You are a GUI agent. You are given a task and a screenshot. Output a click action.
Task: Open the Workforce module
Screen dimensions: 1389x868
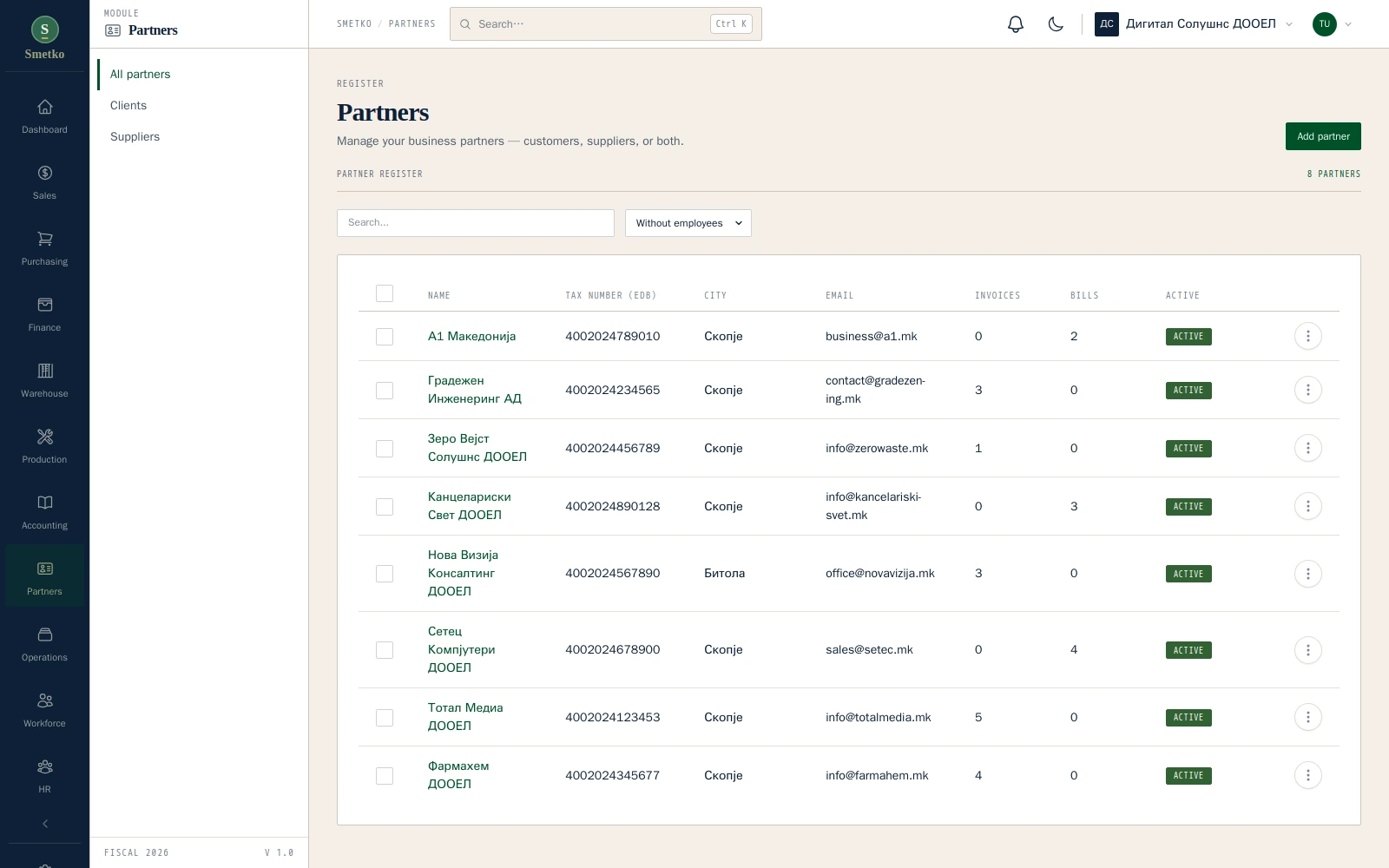[x=44, y=711]
